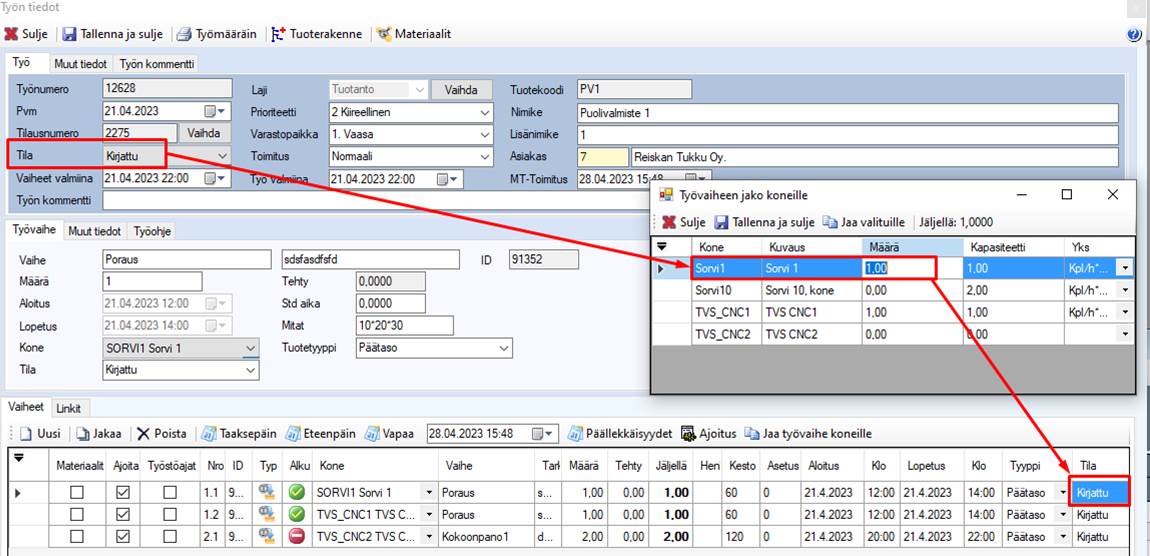Untick Ajoita checkbox for Kokoonpano1 row

123,537
